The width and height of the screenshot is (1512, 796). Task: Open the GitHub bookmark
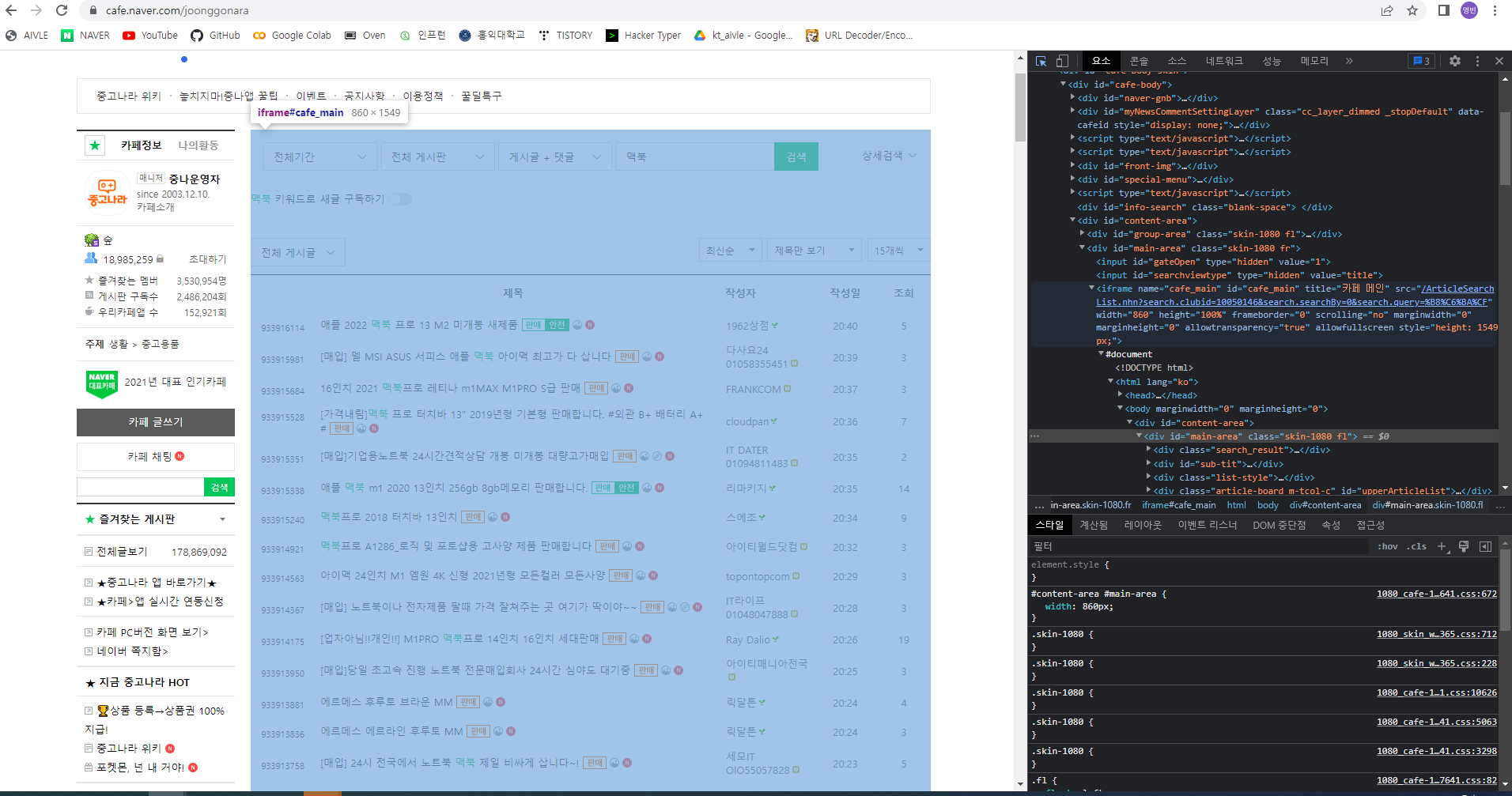(x=215, y=36)
